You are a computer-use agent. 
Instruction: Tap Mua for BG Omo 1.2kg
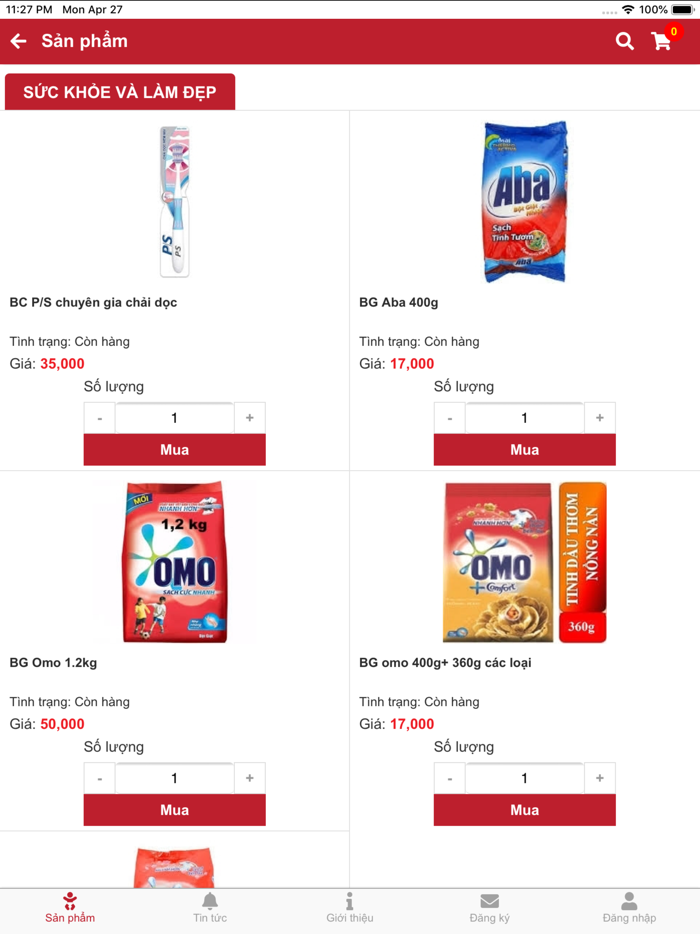[x=174, y=810]
